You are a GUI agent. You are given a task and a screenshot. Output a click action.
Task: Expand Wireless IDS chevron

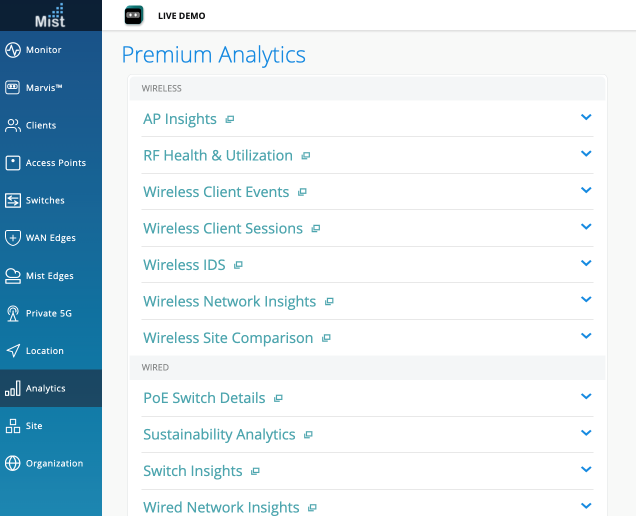586,263
